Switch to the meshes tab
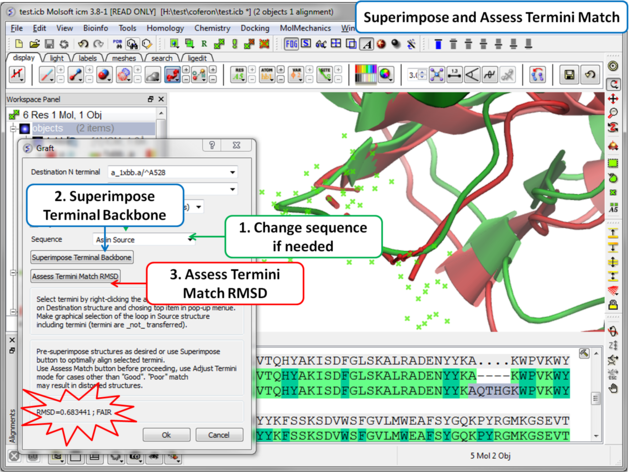The width and height of the screenshot is (630, 472). point(124,58)
